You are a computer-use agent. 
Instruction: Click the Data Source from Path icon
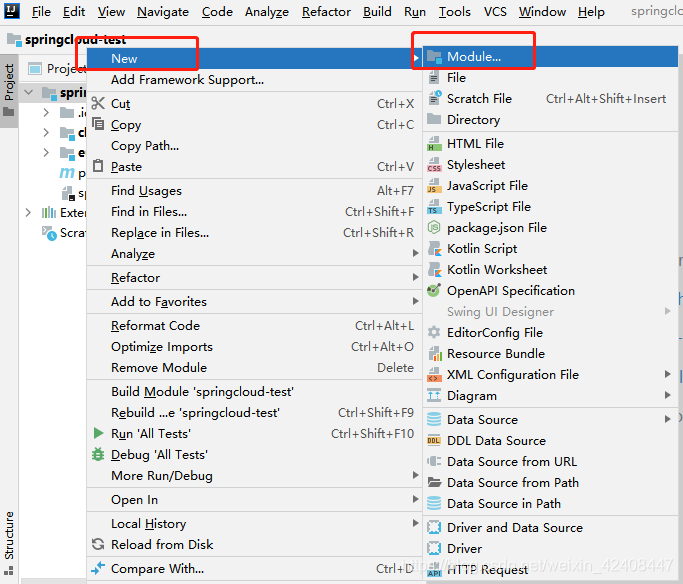click(x=434, y=482)
